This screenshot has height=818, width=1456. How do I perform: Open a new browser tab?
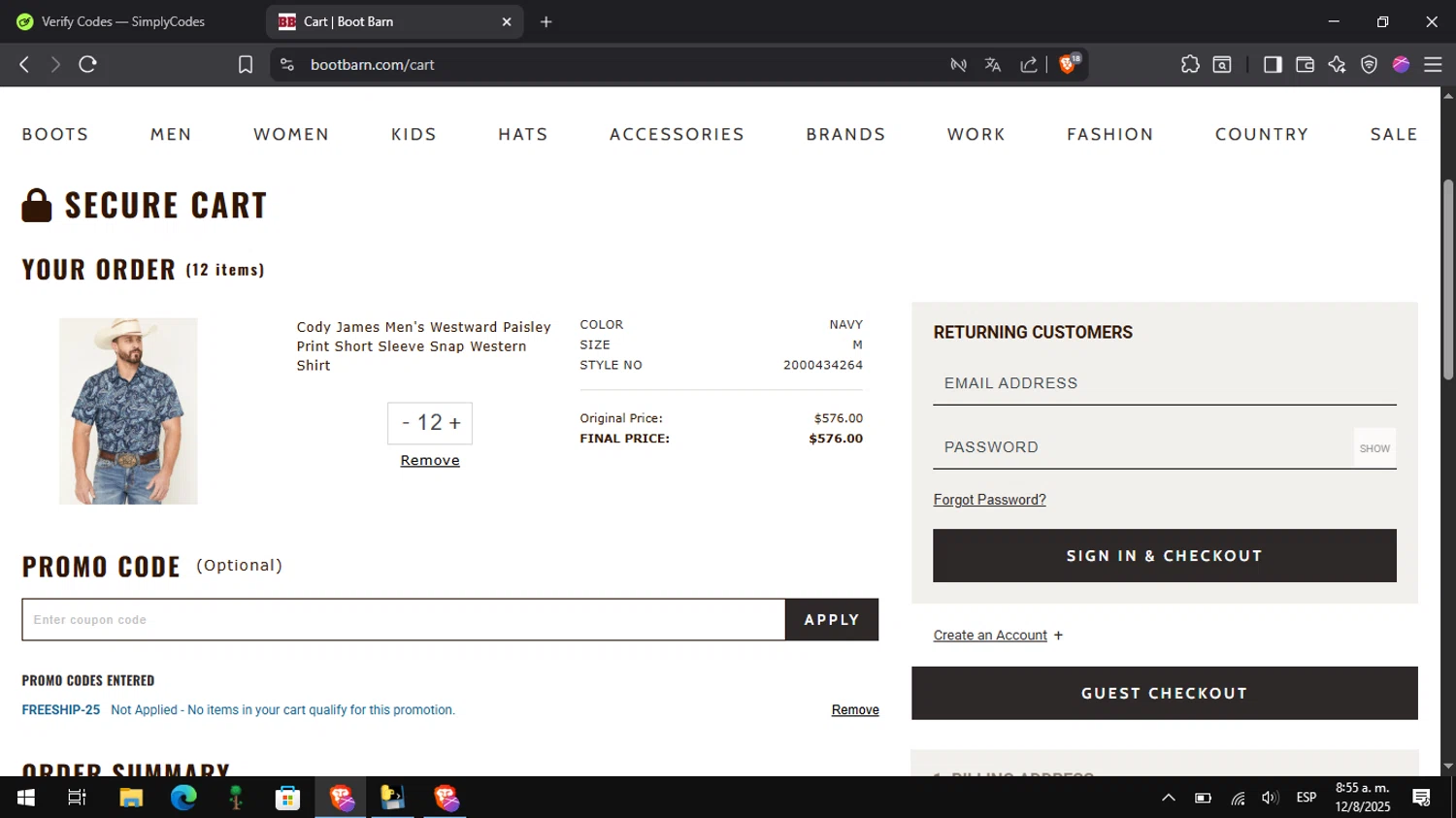pyautogui.click(x=546, y=21)
